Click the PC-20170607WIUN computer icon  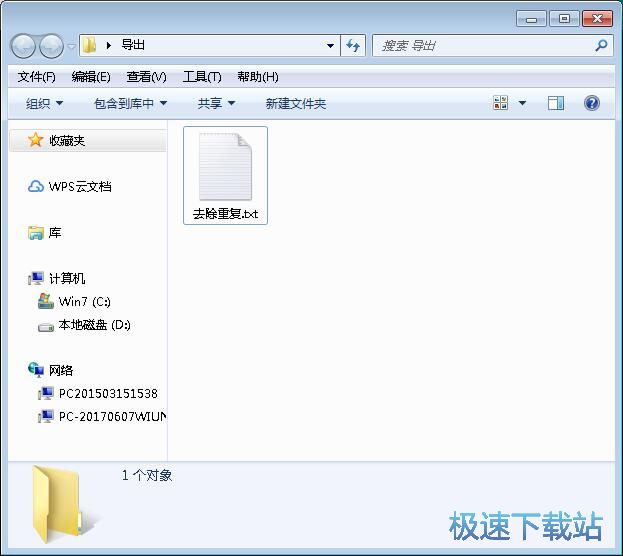(x=46, y=417)
